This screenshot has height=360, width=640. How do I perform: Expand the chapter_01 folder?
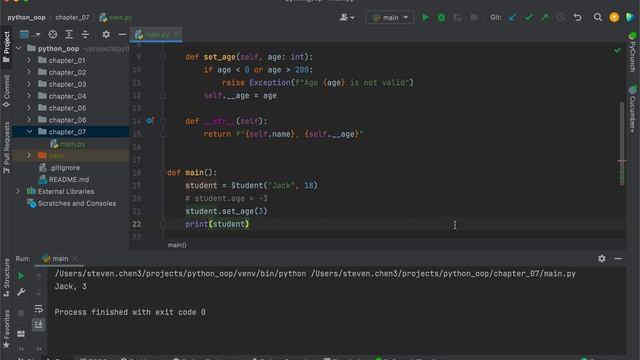pos(29,60)
